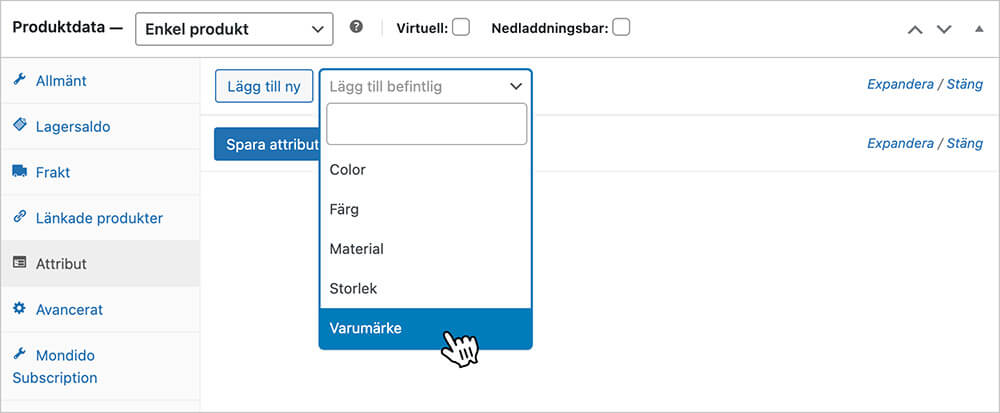Click the Avancerat gear icon
Image resolution: width=1000 pixels, height=413 pixels.
click(x=19, y=309)
